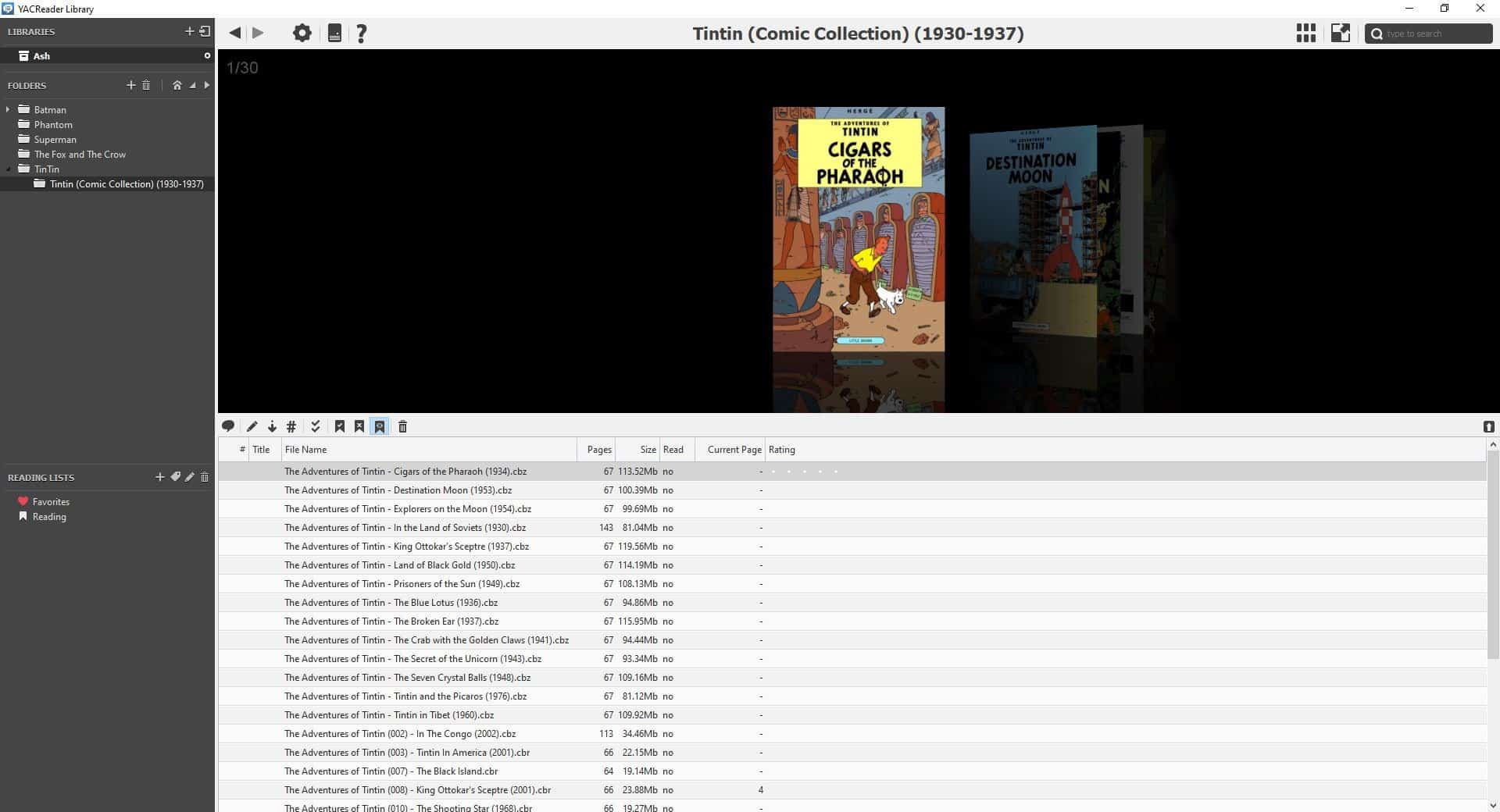1500x812 pixels.
Task: Open Ash library options circle icon
Action: pyautogui.click(x=207, y=55)
